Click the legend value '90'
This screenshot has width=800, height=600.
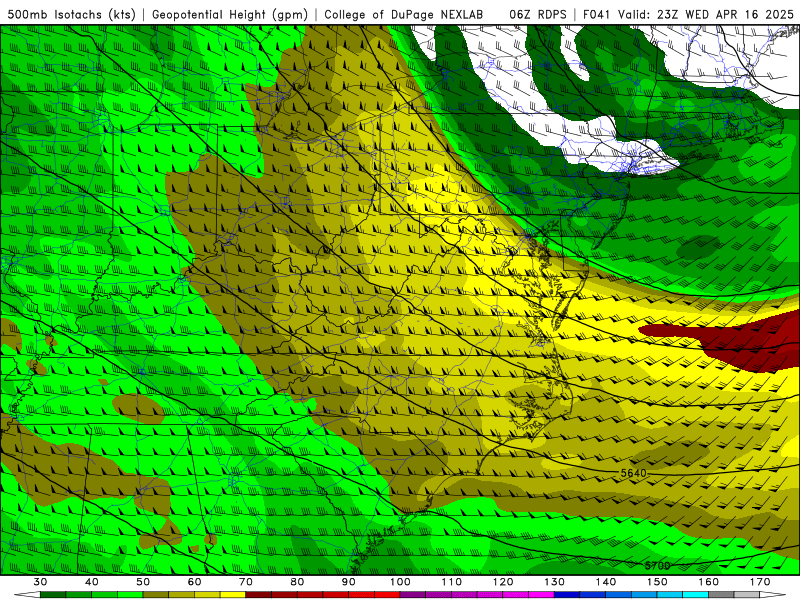pos(349,582)
